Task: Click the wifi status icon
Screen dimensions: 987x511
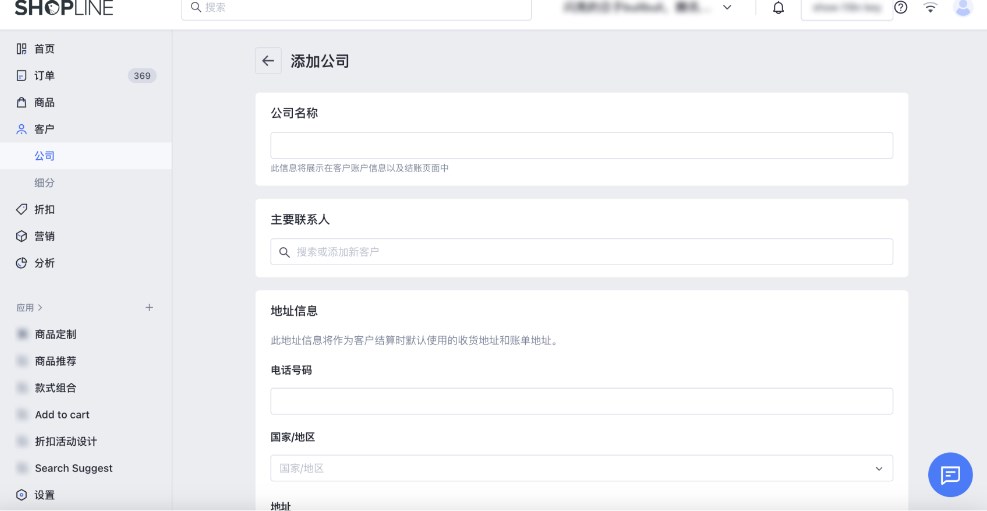Action: [930, 8]
